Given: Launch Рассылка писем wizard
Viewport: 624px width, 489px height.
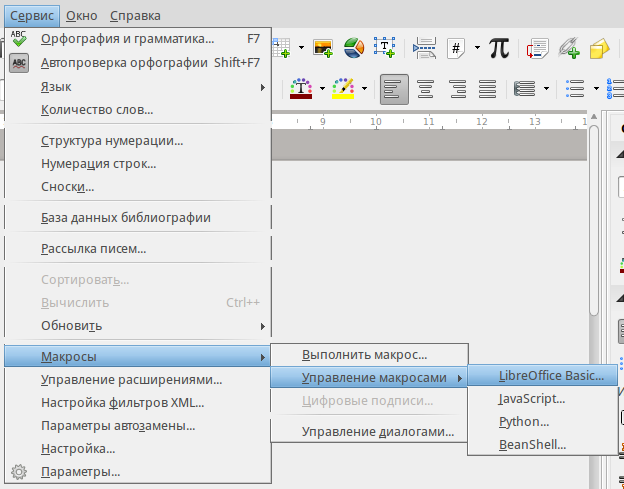Looking at the screenshot, I should pyautogui.click(x=138, y=249).
